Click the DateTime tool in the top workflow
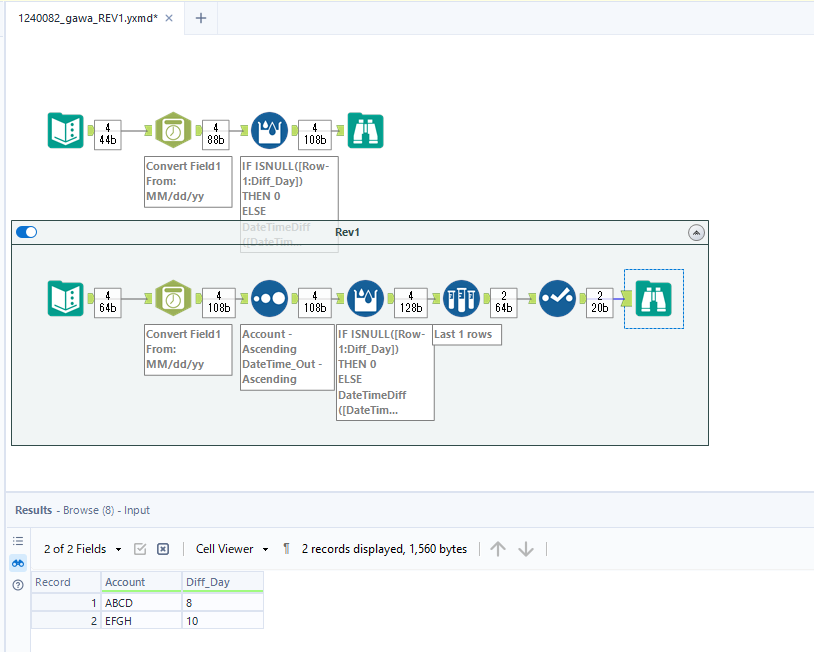This screenshot has height=652, width=814. click(x=174, y=130)
